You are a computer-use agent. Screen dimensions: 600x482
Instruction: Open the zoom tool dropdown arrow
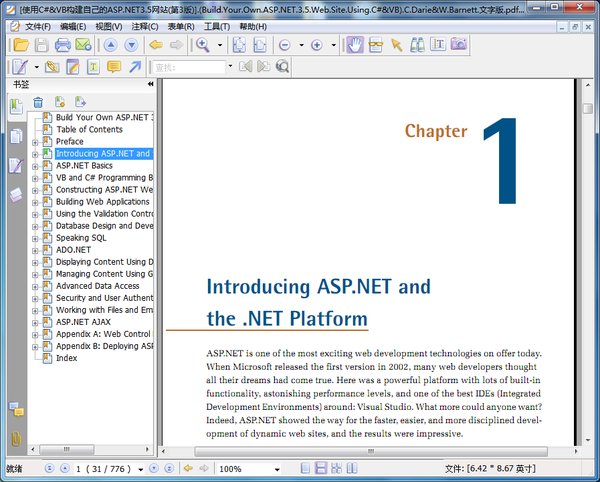click(x=220, y=45)
